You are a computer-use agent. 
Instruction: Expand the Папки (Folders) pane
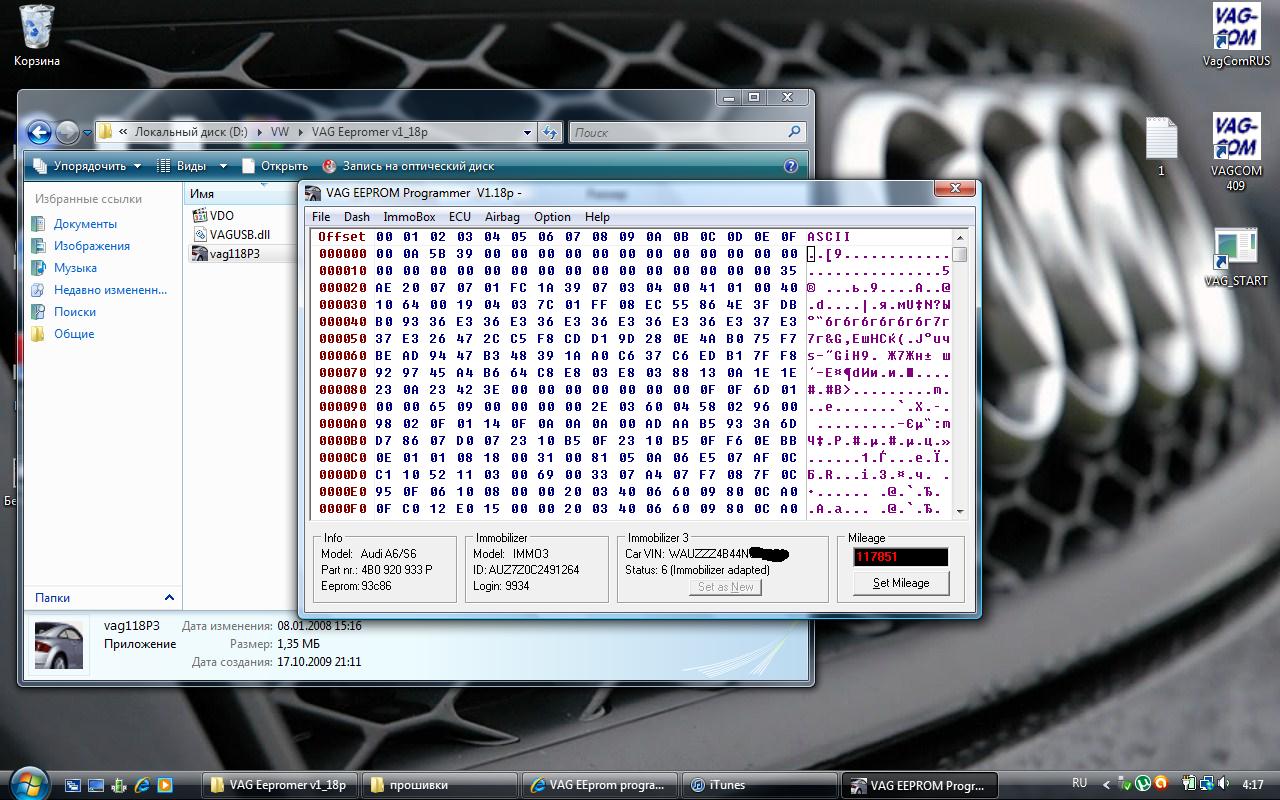[x=169, y=597]
